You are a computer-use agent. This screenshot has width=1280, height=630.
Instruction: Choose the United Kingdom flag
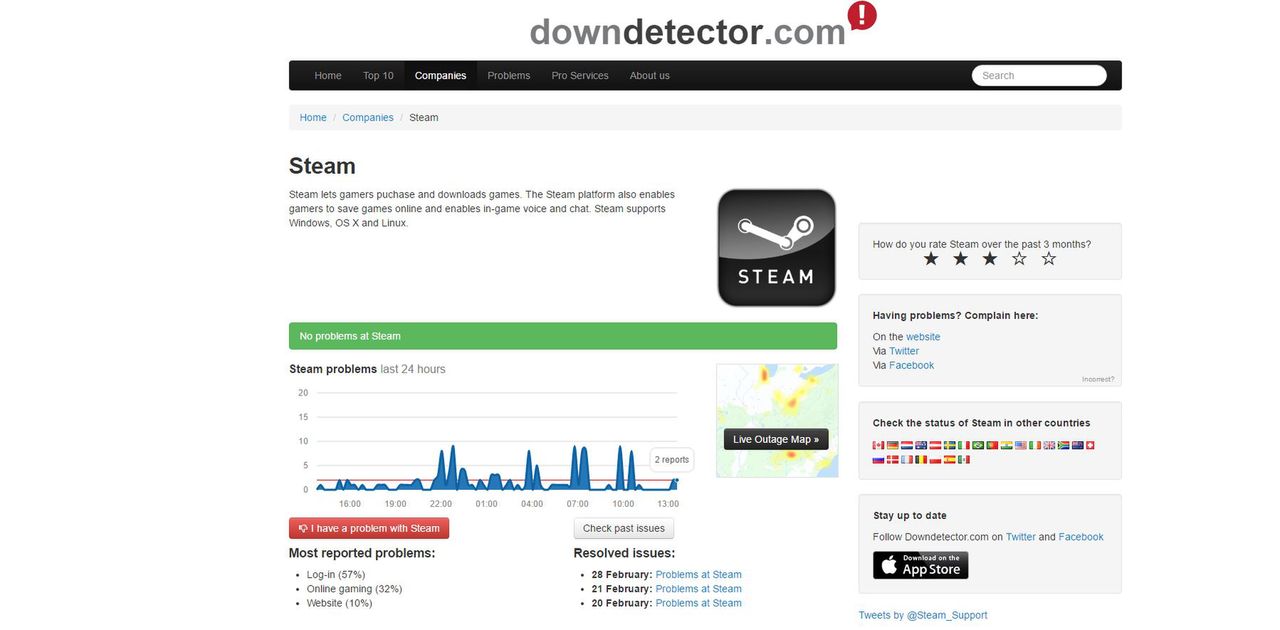(x=1049, y=445)
